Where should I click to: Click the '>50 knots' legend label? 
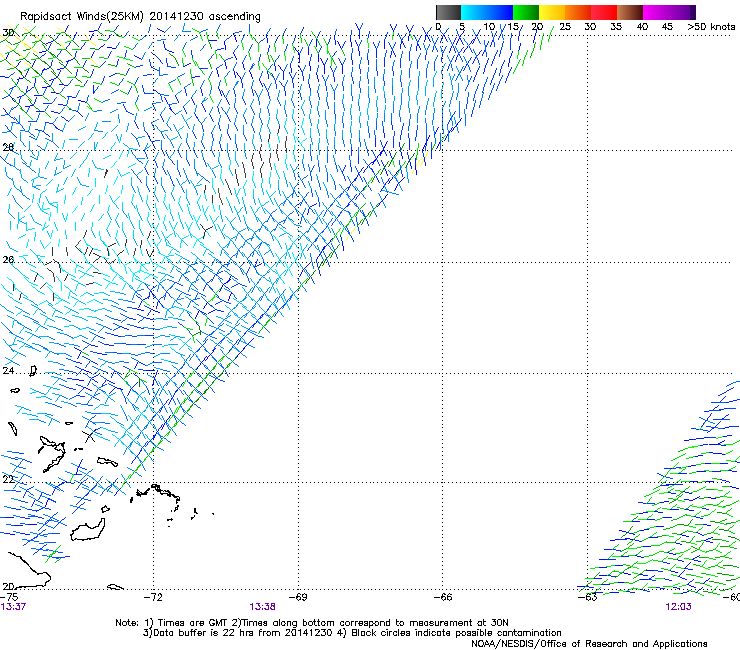[711, 27]
